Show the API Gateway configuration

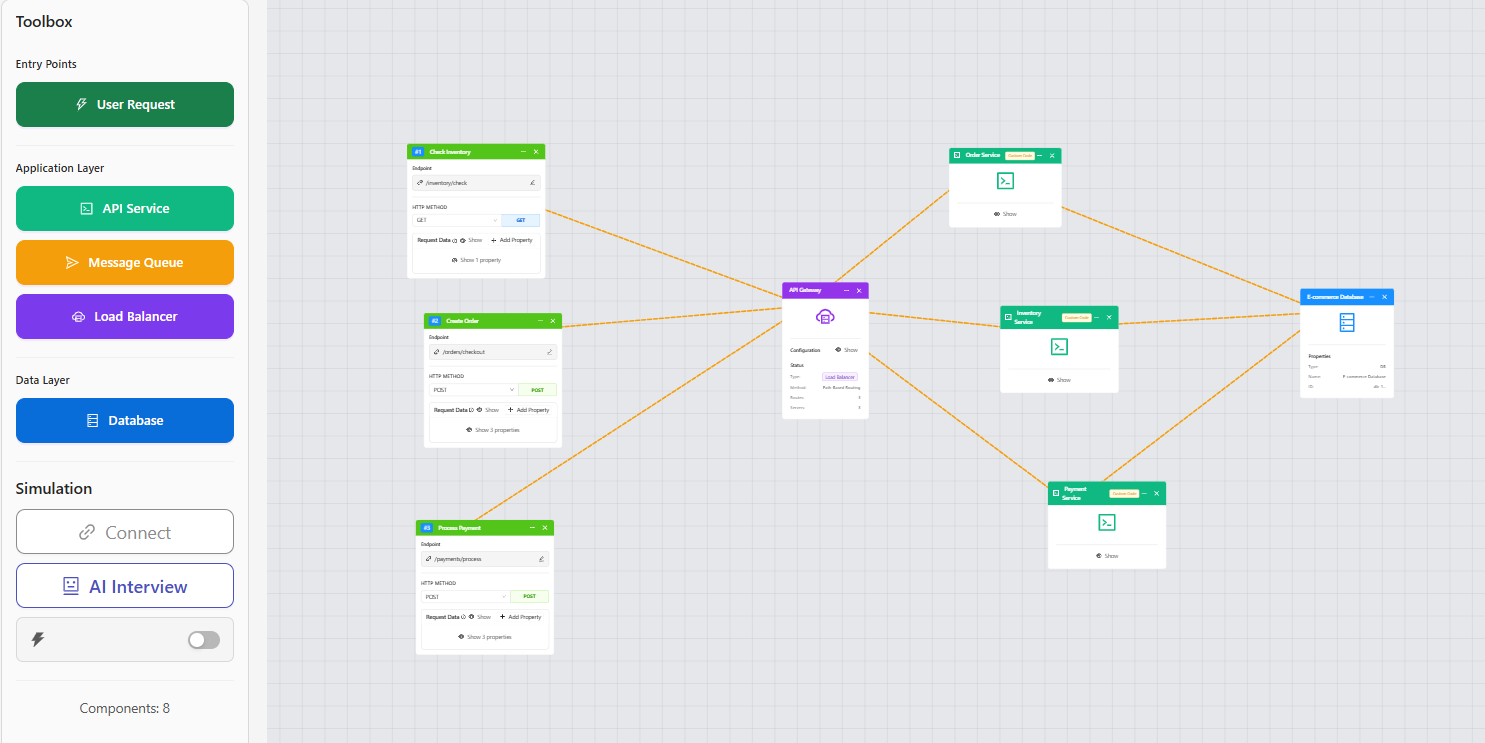[x=846, y=350]
